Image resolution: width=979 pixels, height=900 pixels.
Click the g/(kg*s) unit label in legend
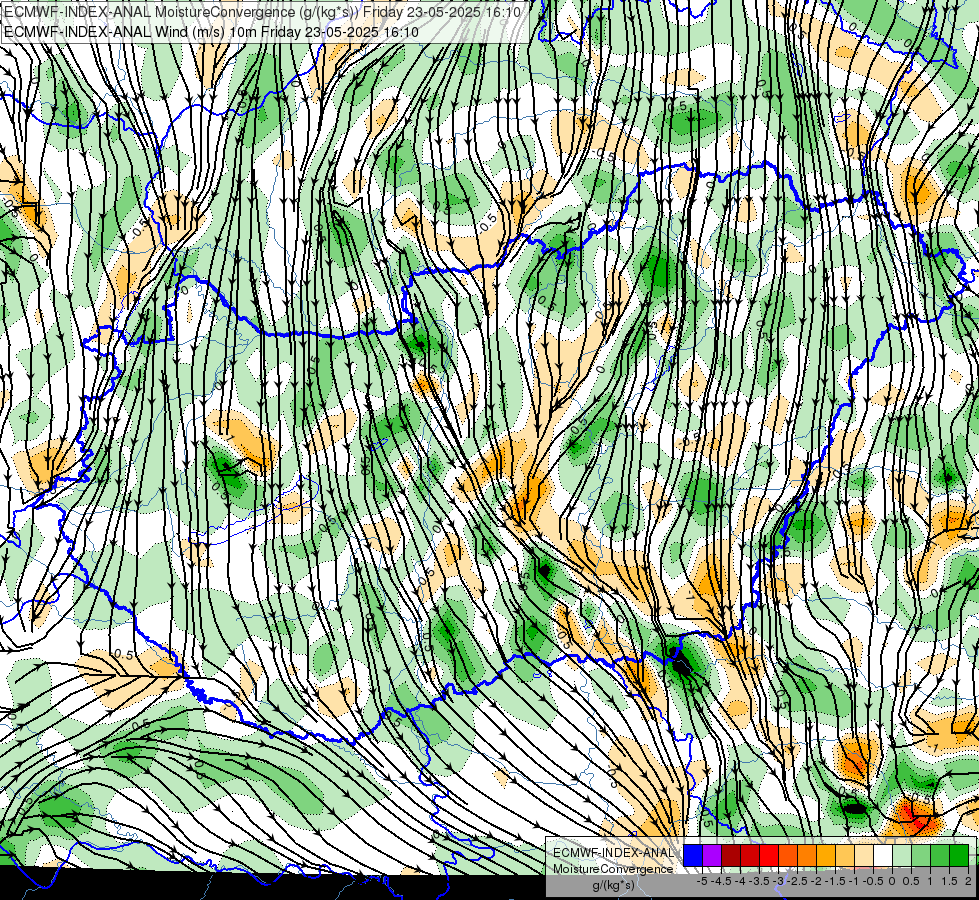point(613,886)
